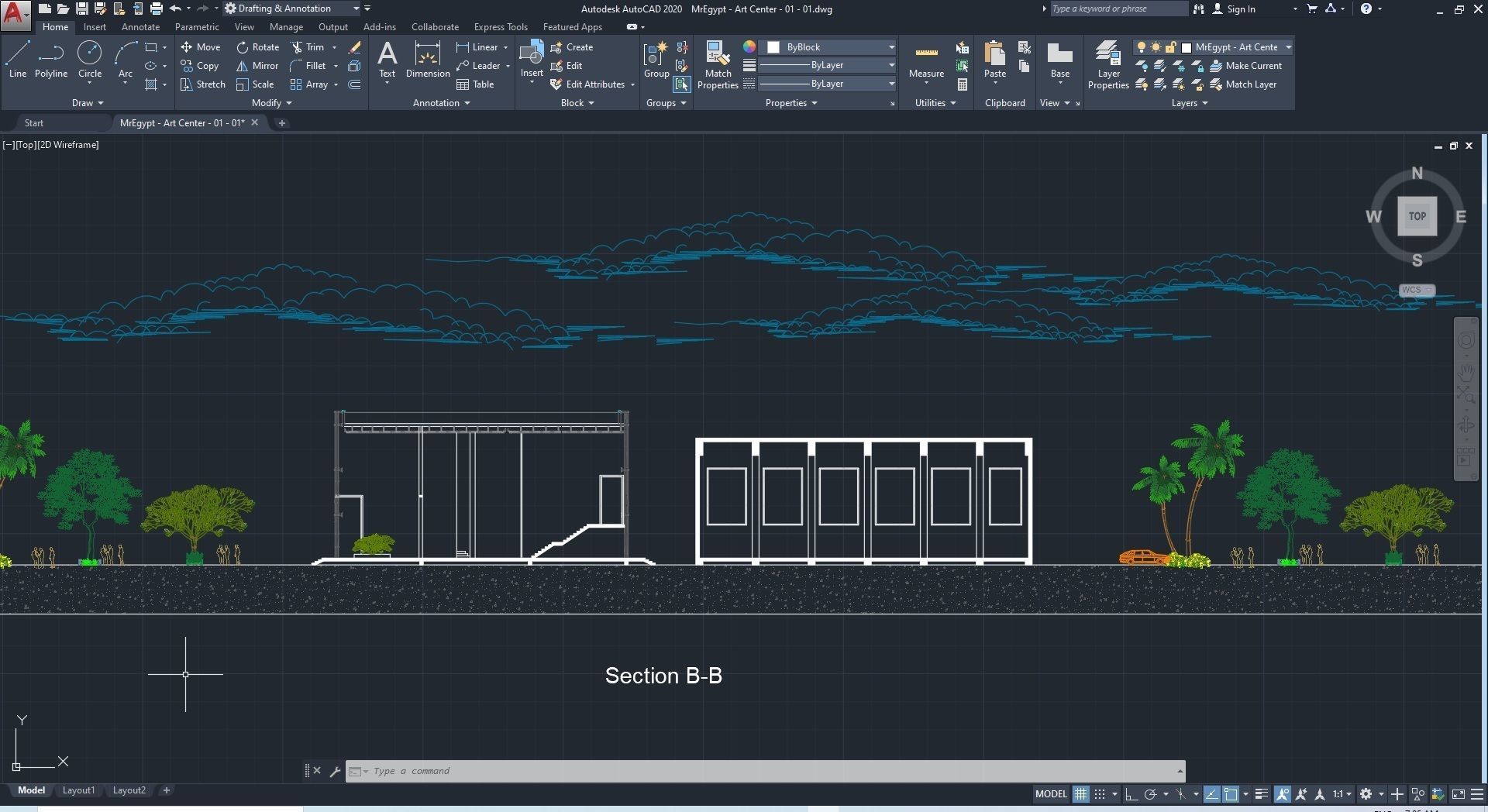Click the MODEL status bar button
Screen dimensions: 1488x812
click(1051, 793)
